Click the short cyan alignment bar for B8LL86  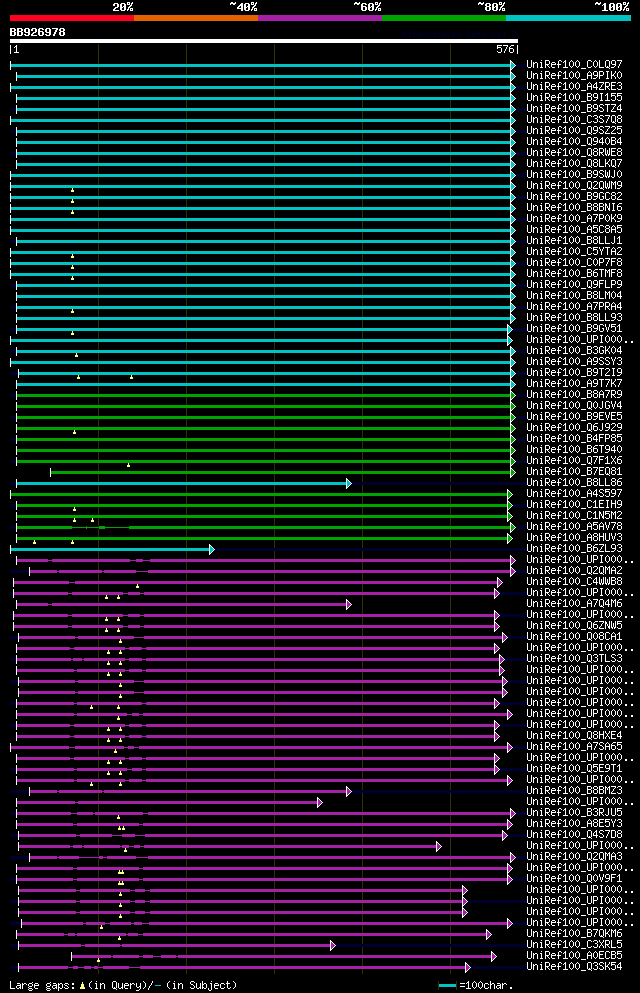pyautogui.click(x=184, y=483)
